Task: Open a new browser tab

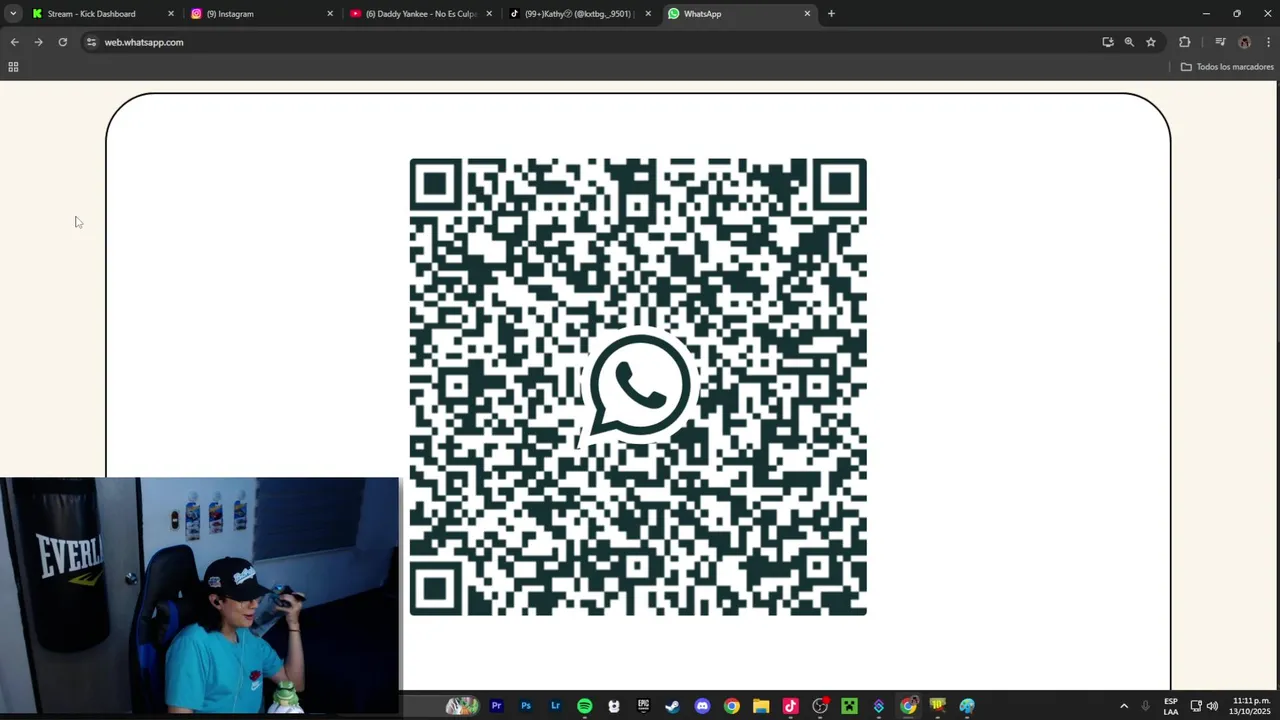Action: (x=831, y=14)
